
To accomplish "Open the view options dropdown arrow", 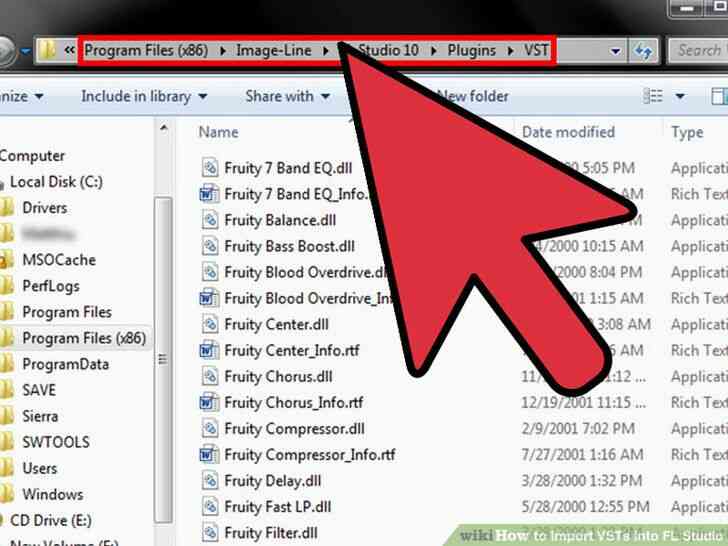I will click(x=680, y=97).
